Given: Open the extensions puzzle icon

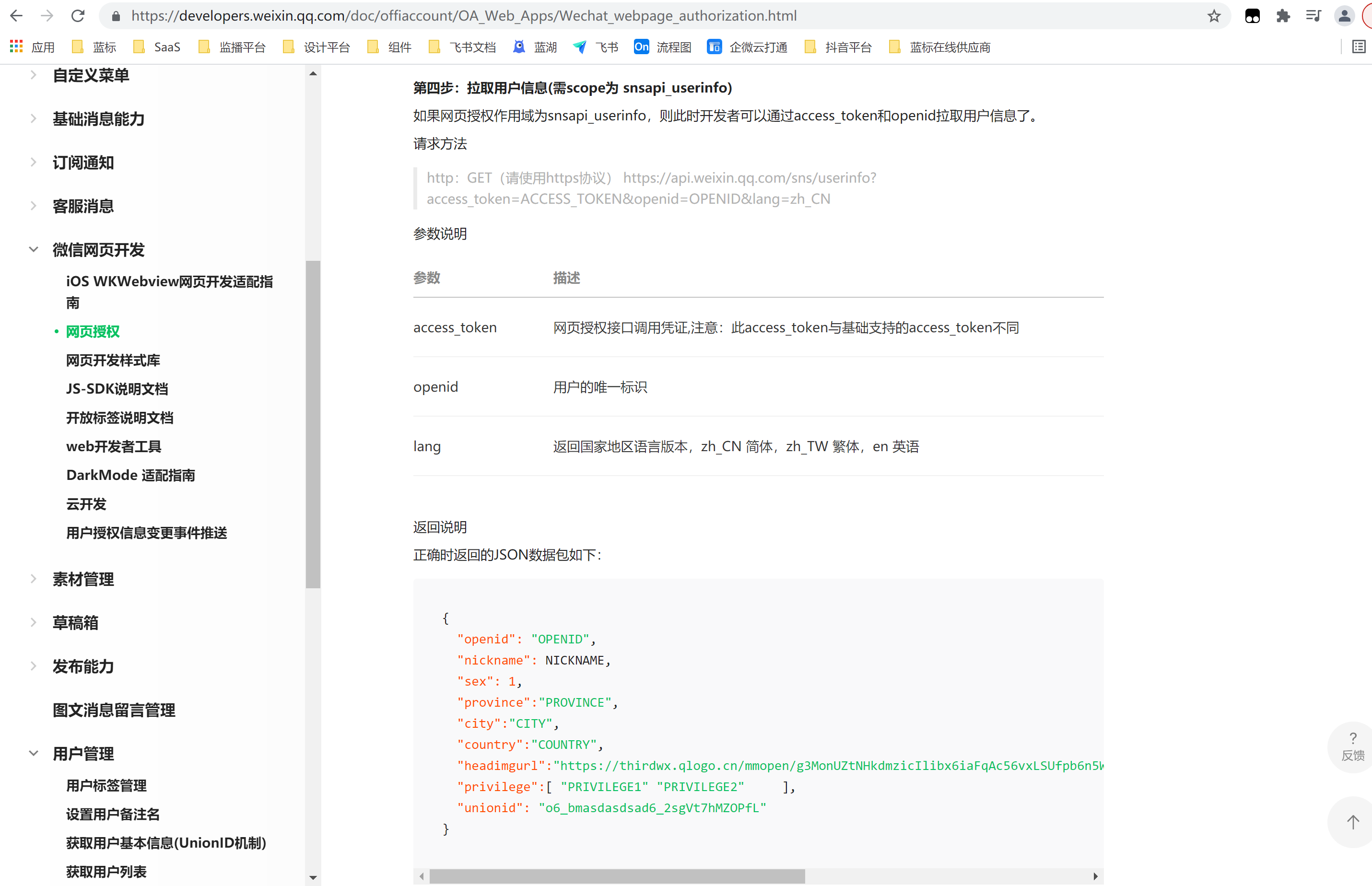Looking at the screenshot, I should (x=1283, y=16).
